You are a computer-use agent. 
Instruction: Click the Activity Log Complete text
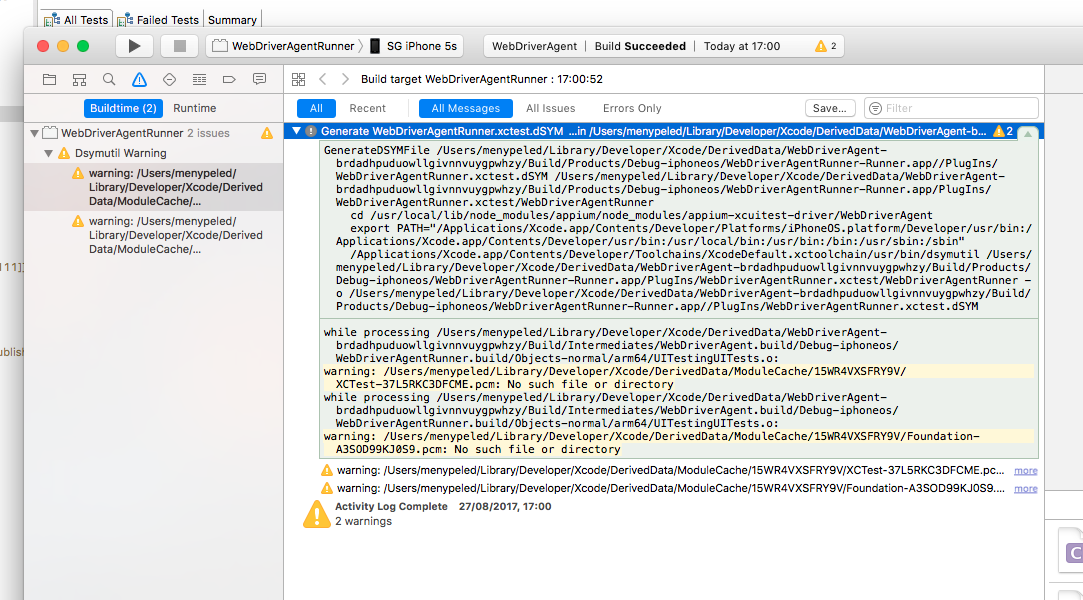tap(391, 507)
